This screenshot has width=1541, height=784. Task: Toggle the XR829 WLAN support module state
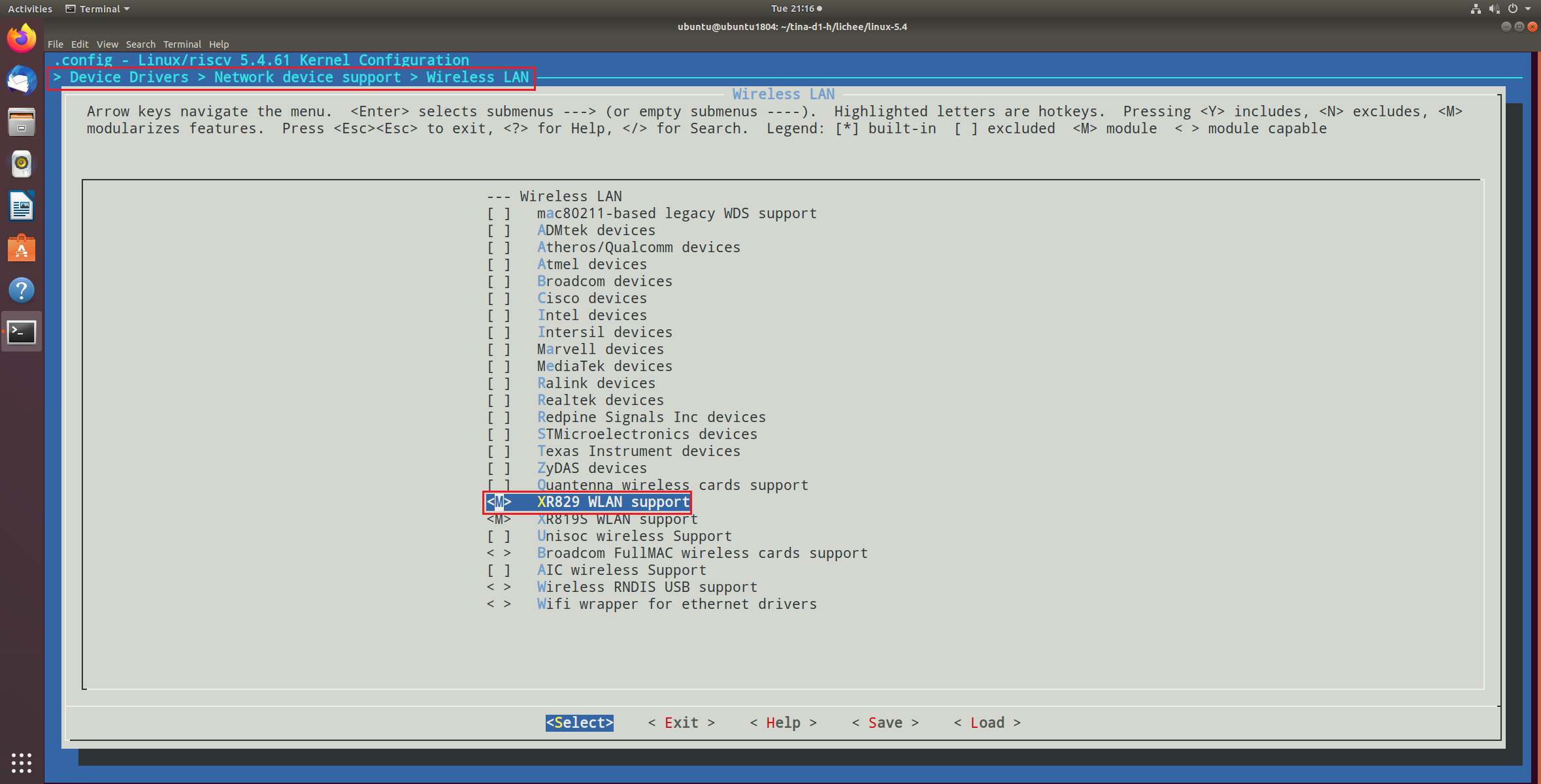point(499,502)
